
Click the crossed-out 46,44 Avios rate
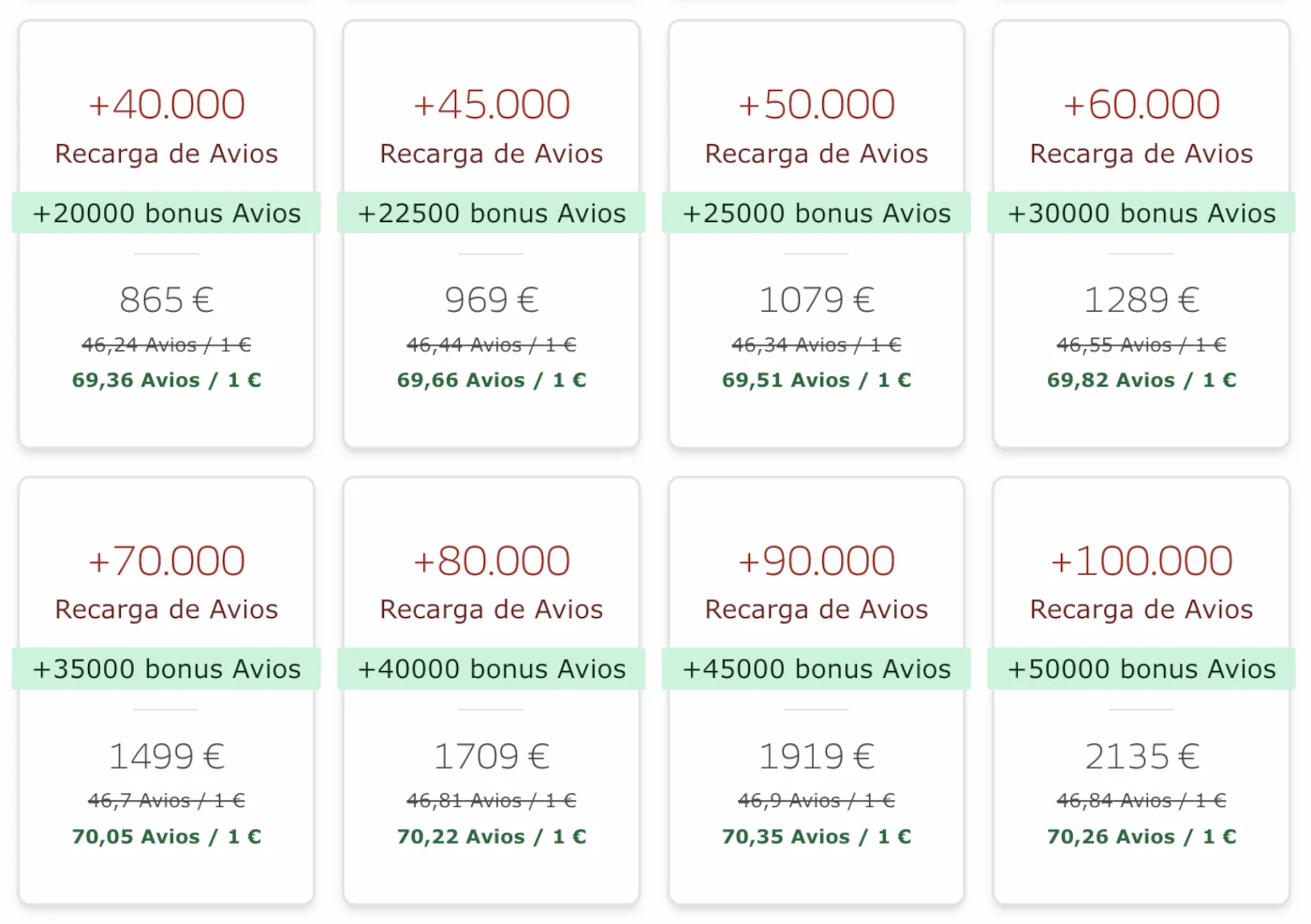tap(491, 345)
